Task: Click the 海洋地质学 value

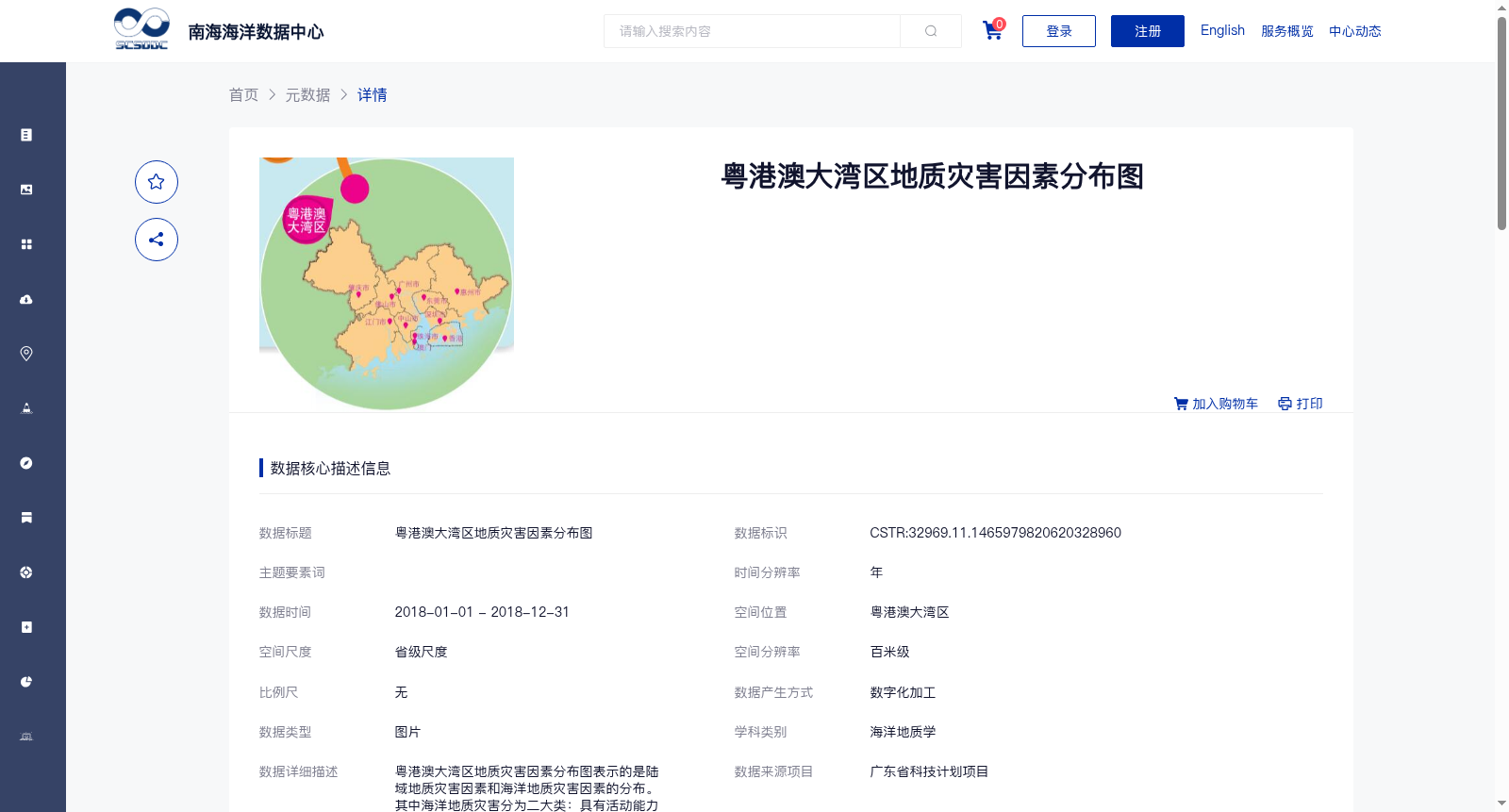Action: [903, 732]
